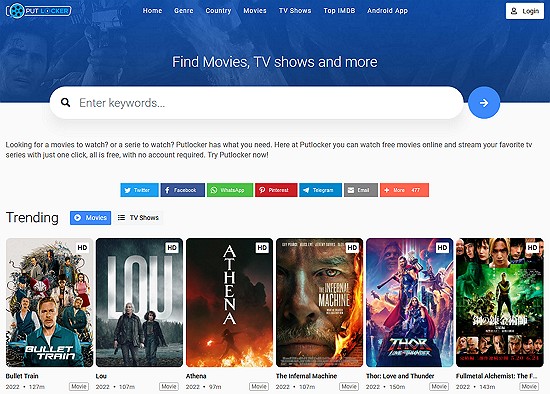Go to Movies in top navigation

coord(255,11)
